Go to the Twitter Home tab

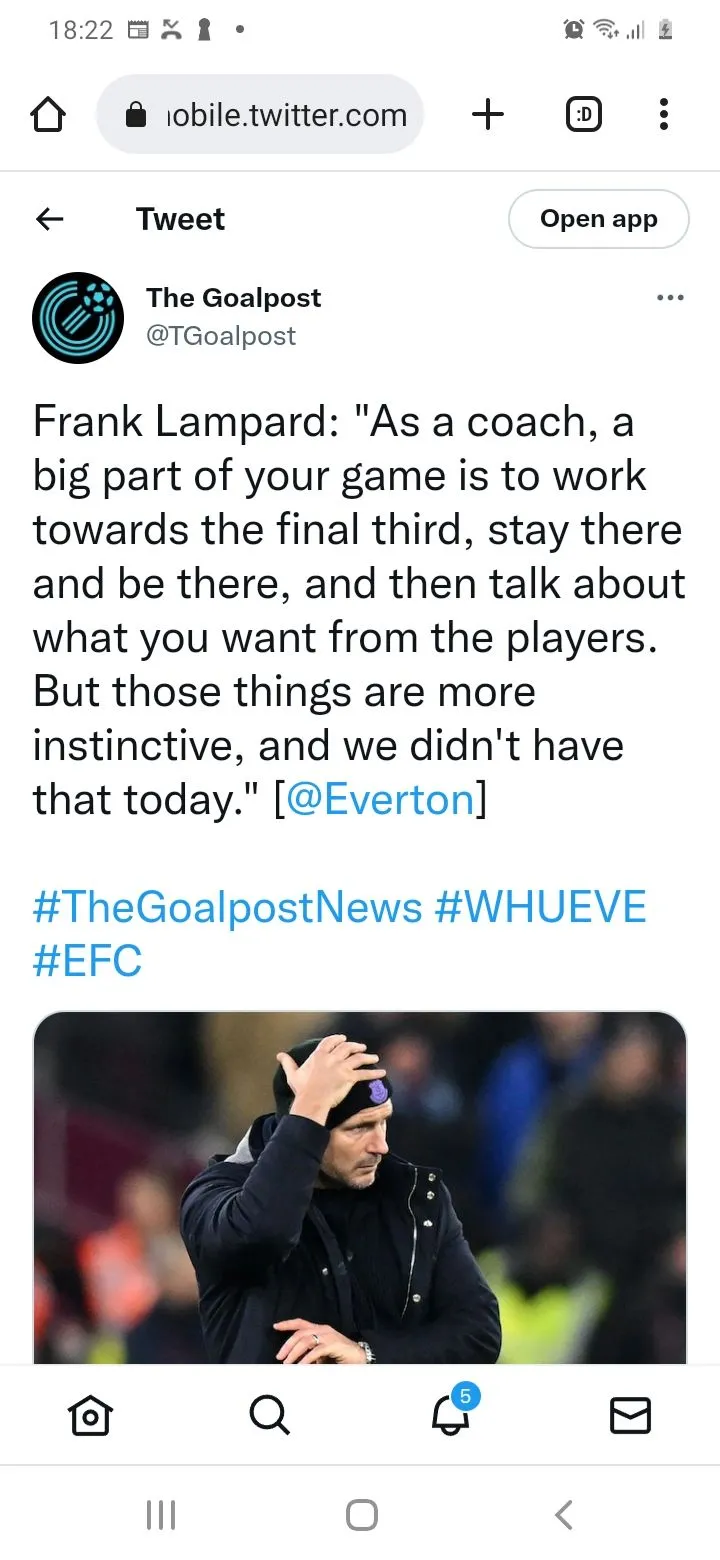click(x=90, y=1415)
